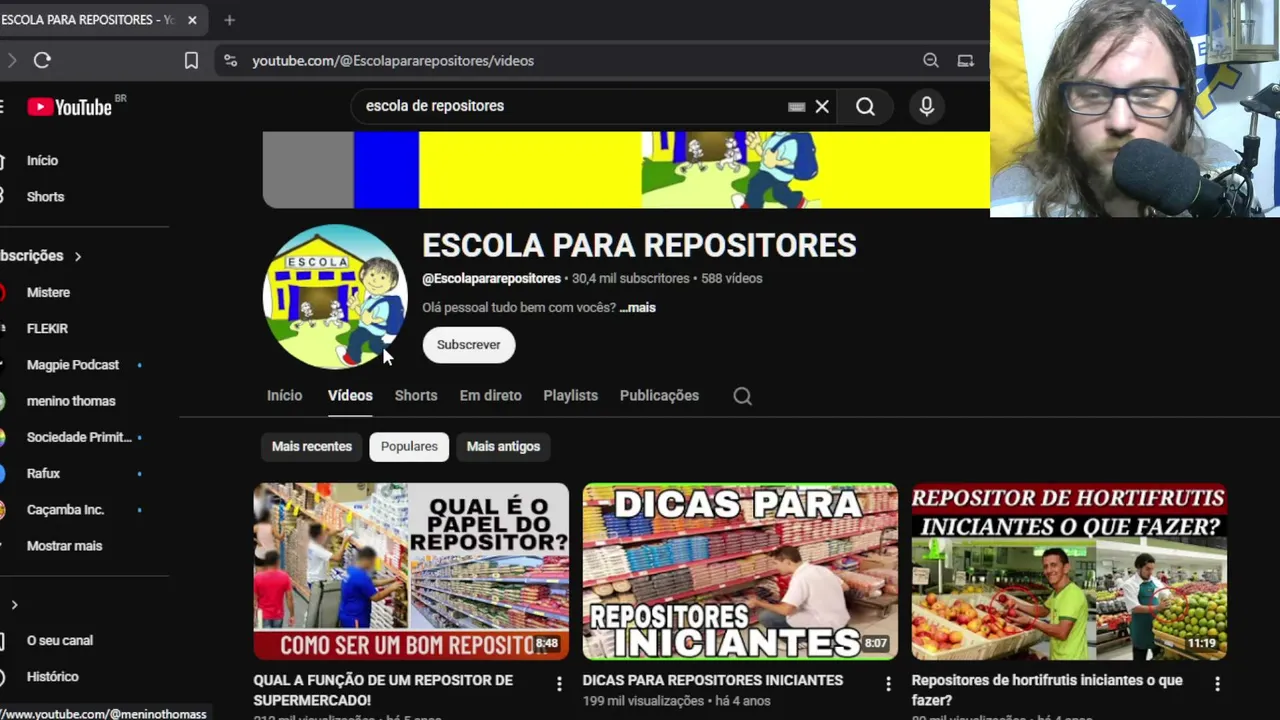
Task: Click the address bar URL
Action: pos(393,61)
